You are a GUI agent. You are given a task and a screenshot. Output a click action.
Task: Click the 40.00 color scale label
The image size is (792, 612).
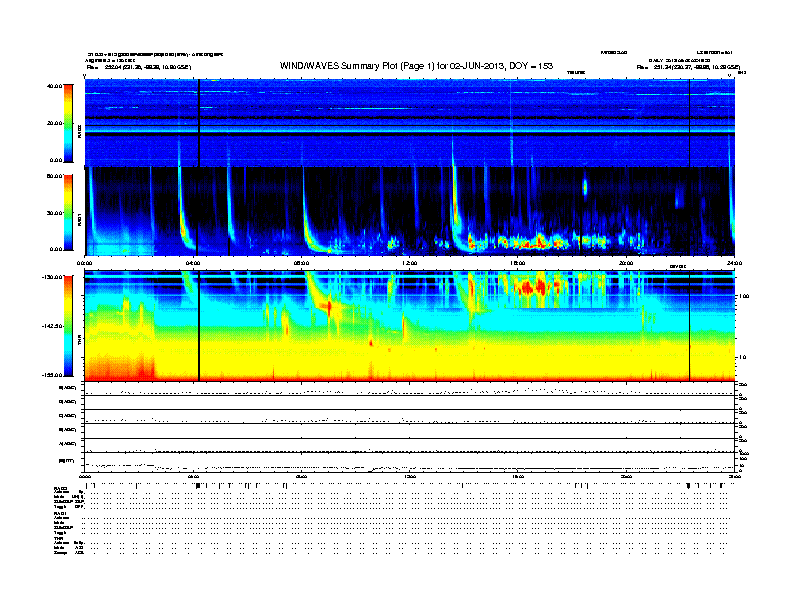pyautogui.click(x=55, y=86)
